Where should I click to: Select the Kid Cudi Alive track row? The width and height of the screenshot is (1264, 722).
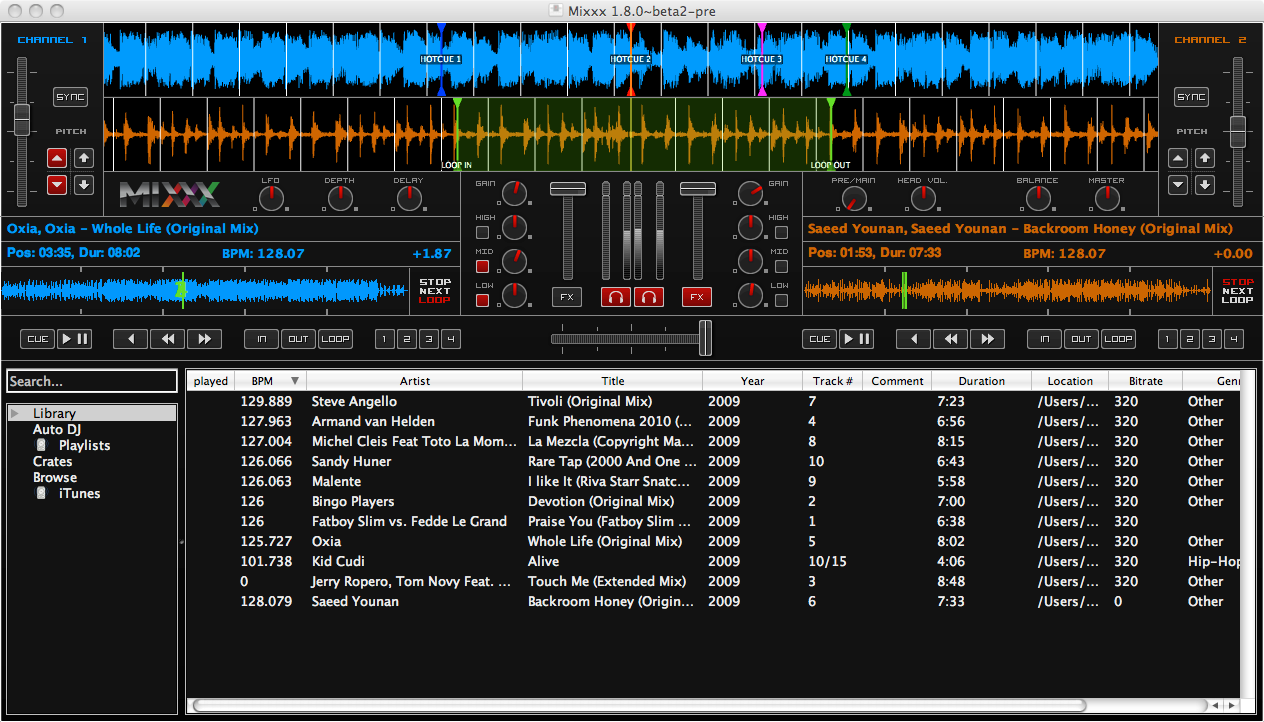click(715, 561)
